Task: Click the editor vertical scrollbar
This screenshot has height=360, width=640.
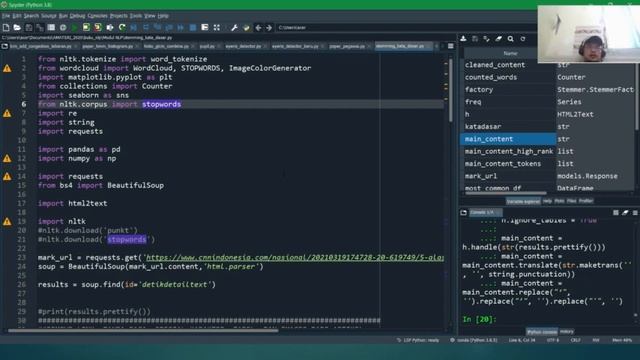Action: [451, 91]
